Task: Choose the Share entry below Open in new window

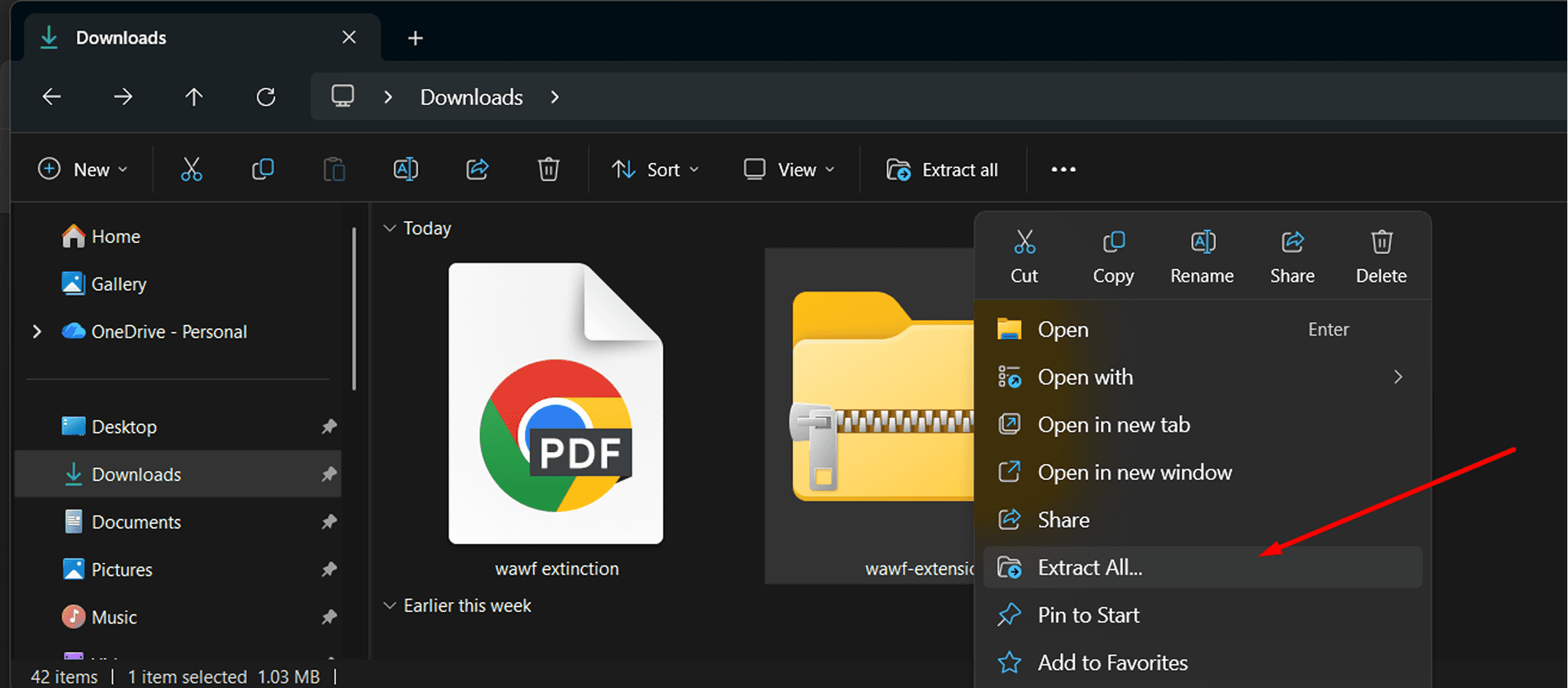Action: click(x=1202, y=519)
